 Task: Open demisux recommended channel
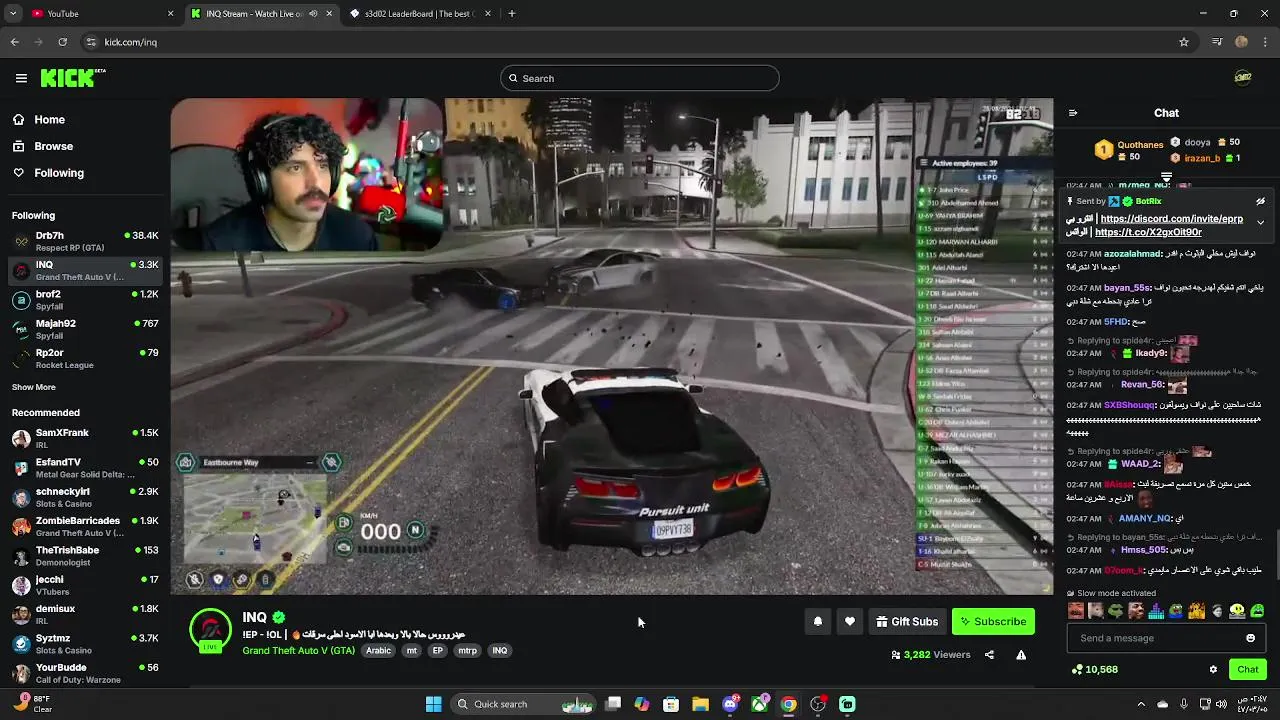pos(84,614)
